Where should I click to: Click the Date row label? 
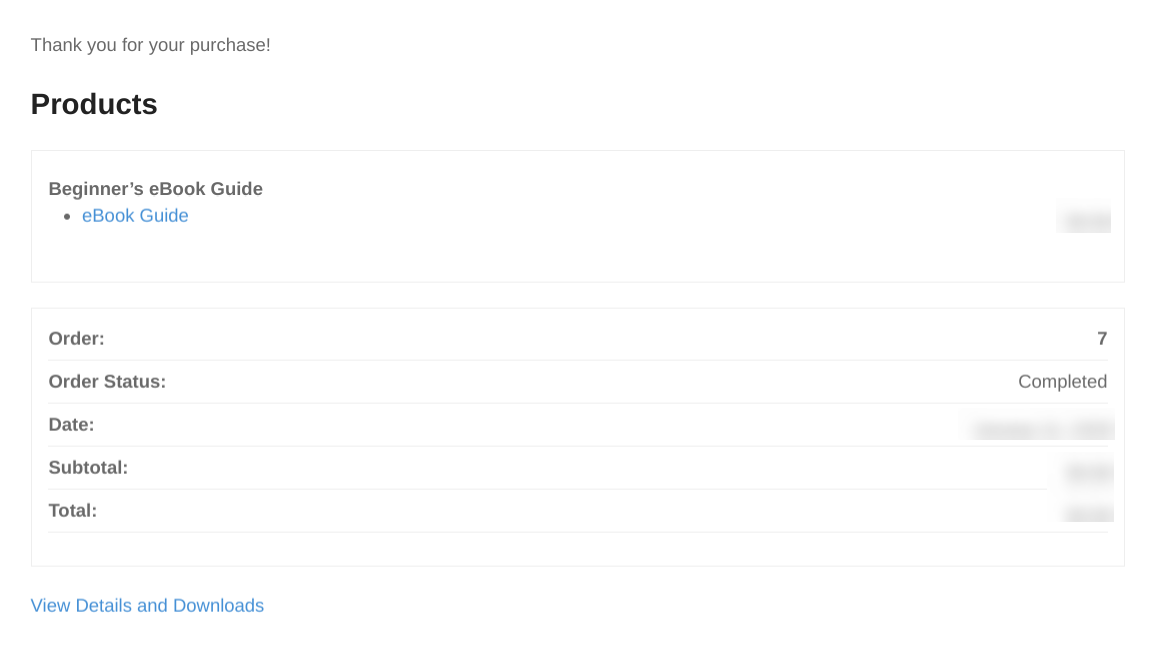click(x=71, y=424)
